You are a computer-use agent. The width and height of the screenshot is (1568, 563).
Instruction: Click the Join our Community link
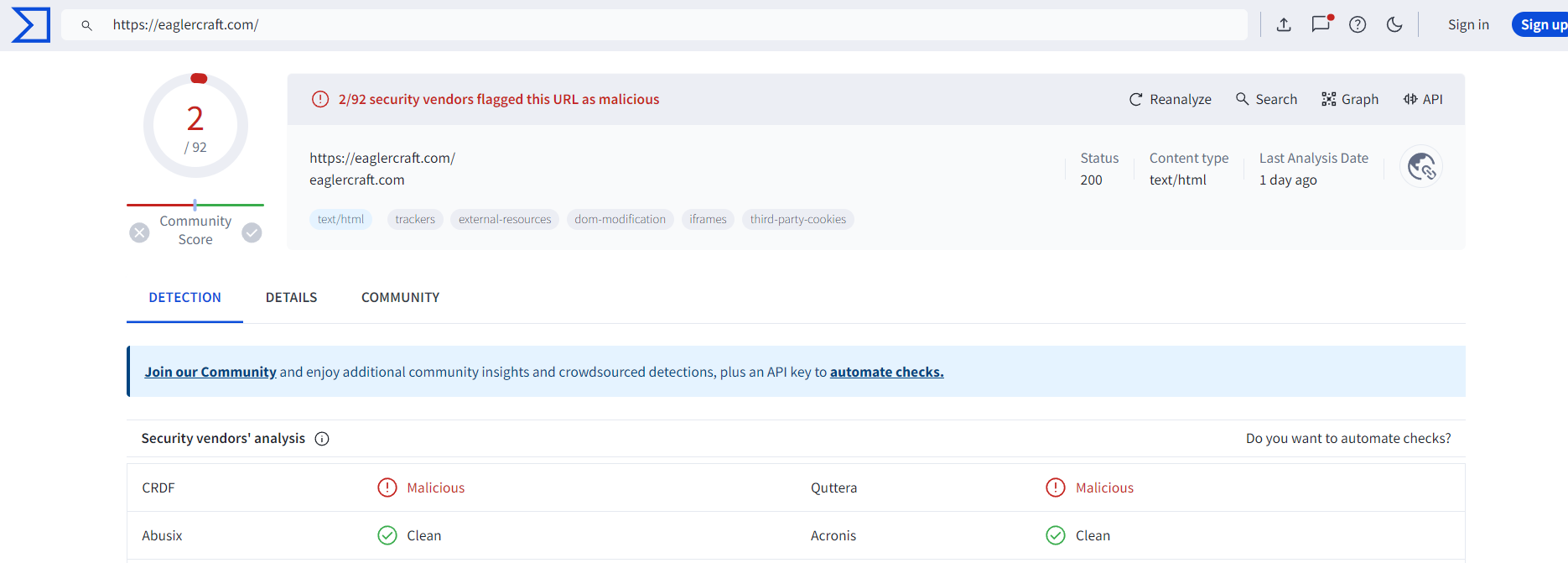[x=210, y=372]
